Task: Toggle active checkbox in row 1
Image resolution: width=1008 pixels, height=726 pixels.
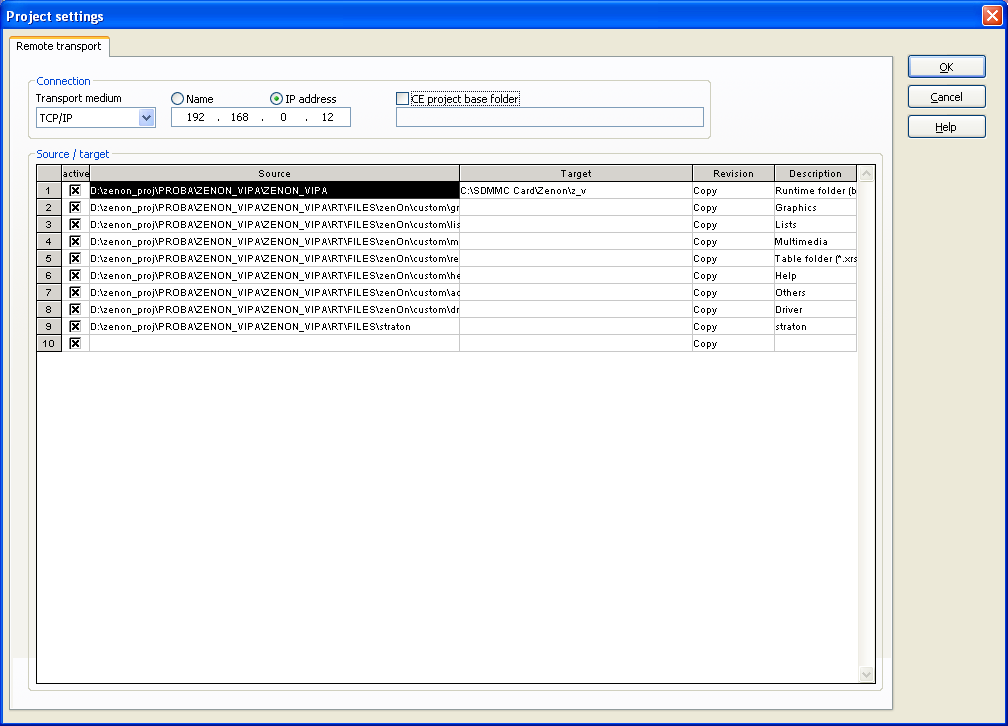Action: point(75,190)
